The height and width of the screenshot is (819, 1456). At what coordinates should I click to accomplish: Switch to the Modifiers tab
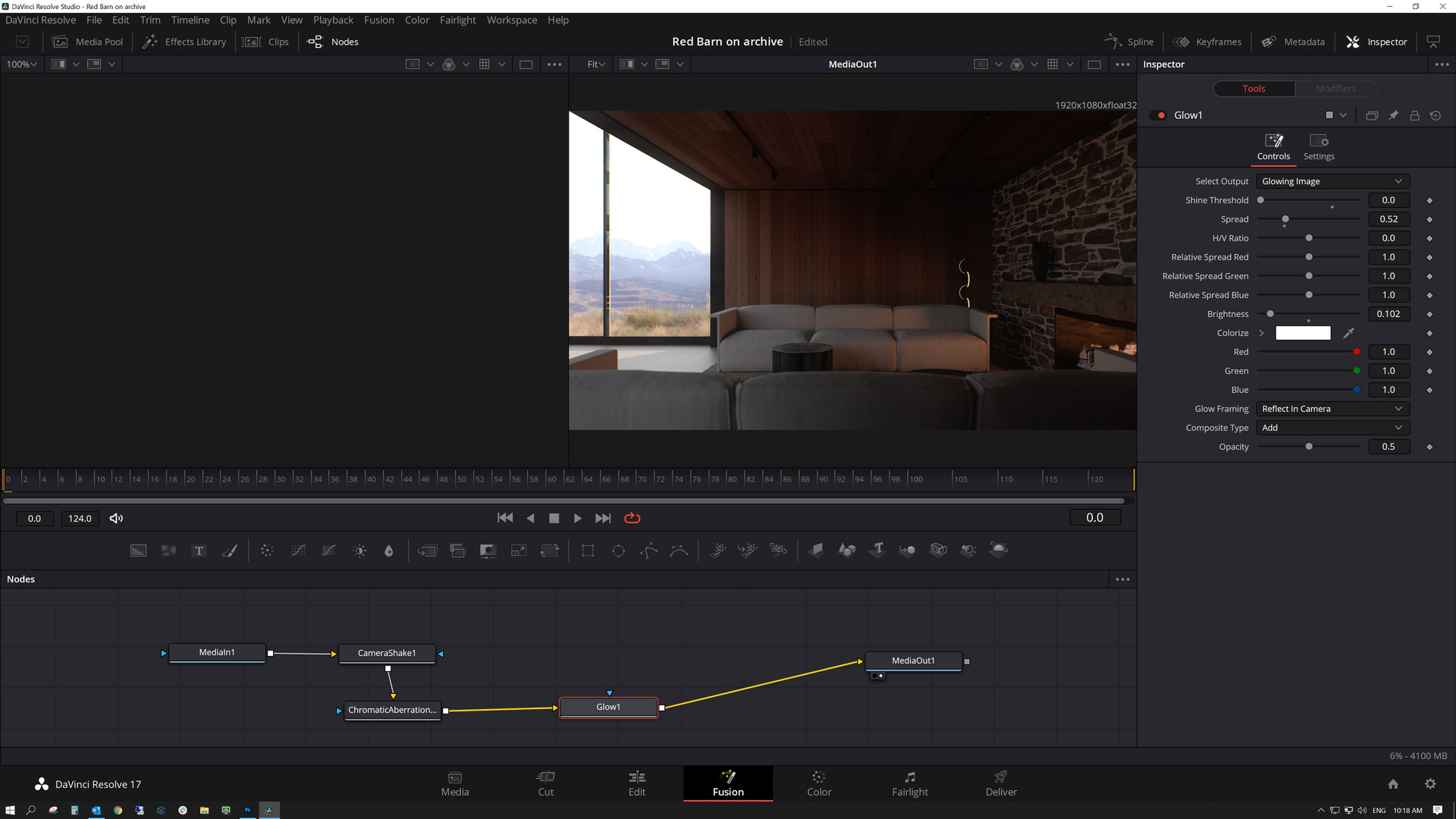[x=1335, y=89]
